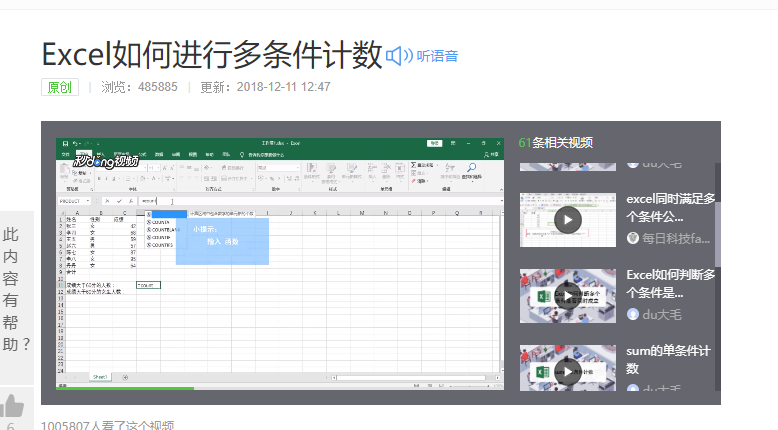The height and width of the screenshot is (430, 778).
Task: Click the main Excel video frame
Action: [x=280, y=263]
